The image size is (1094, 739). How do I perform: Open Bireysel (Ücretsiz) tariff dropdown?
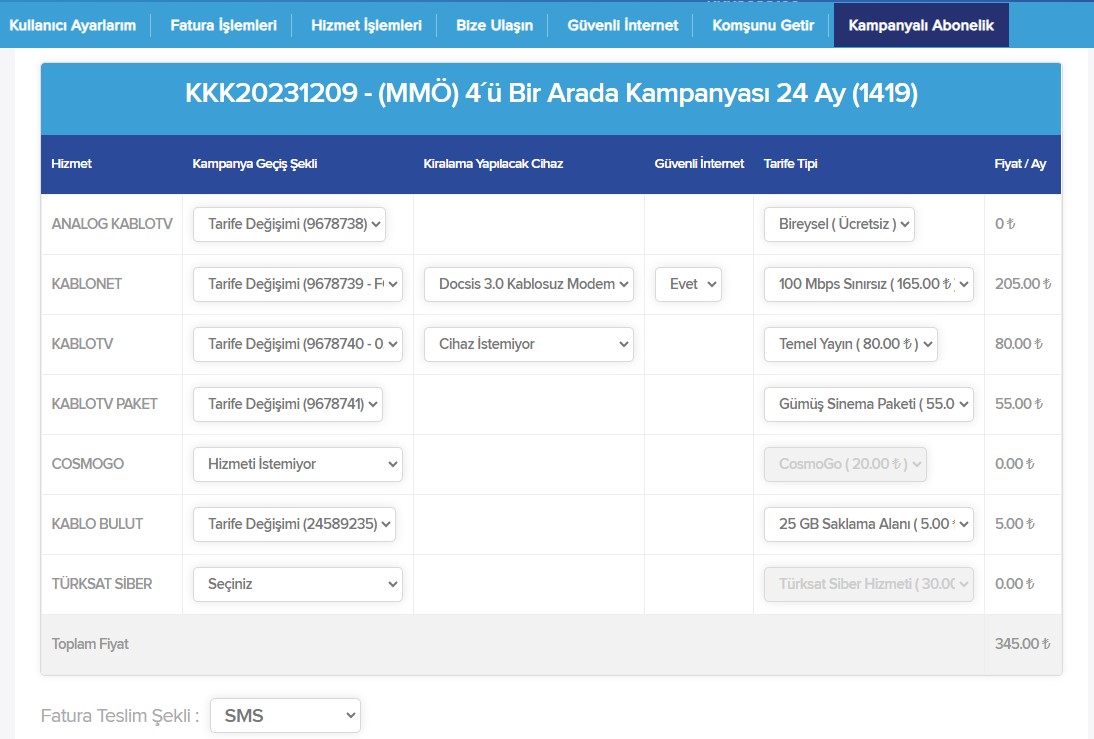[x=839, y=224]
